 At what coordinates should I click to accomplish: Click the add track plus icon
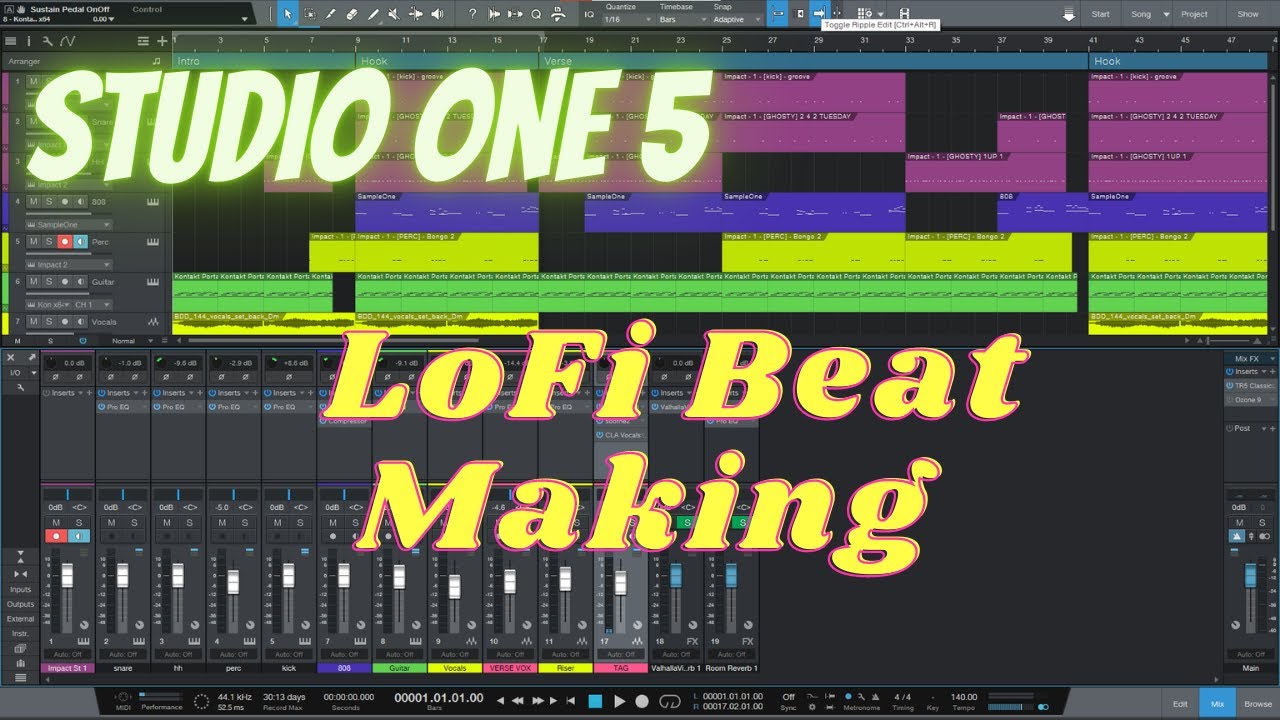point(162,41)
